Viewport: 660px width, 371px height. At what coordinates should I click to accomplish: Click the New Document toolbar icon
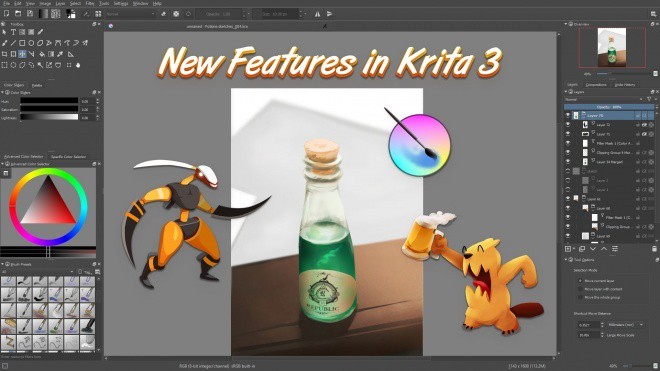[x=6, y=14]
